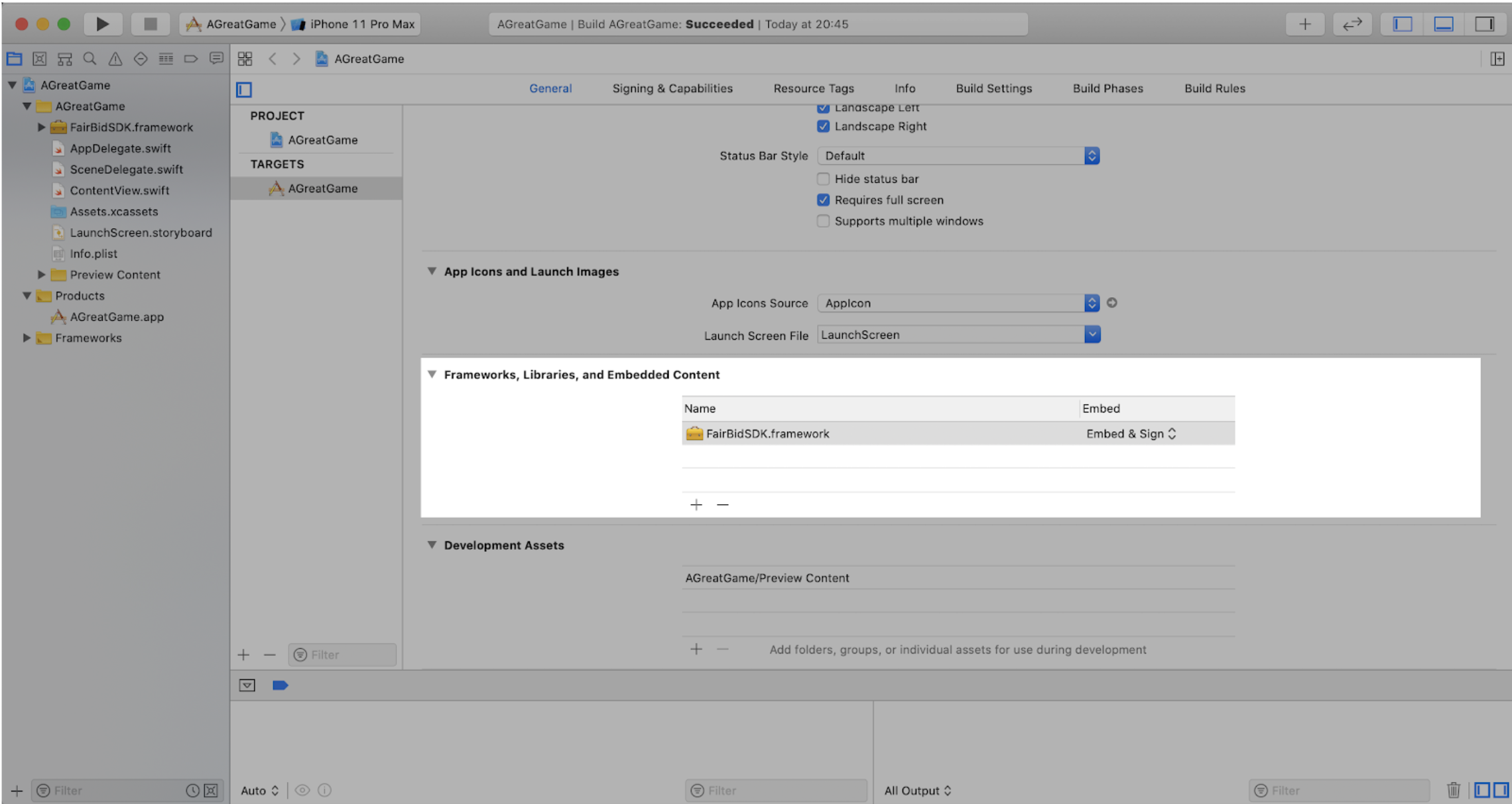The width and height of the screenshot is (1512, 804).
Task: Toggle Quick Look eye in debug bar
Action: 302,790
